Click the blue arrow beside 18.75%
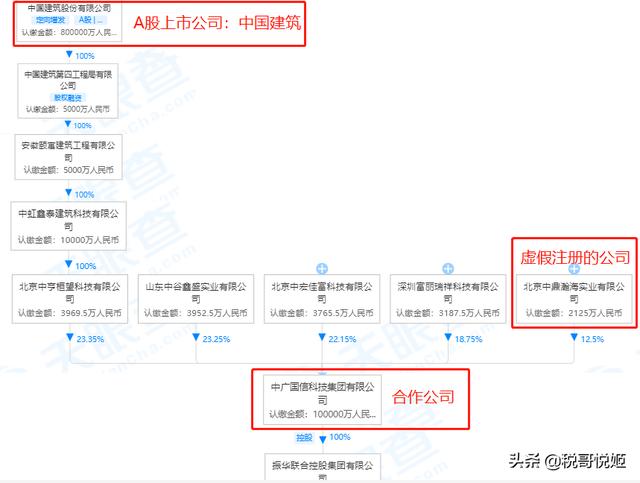The height and width of the screenshot is (483, 640). 448,337
